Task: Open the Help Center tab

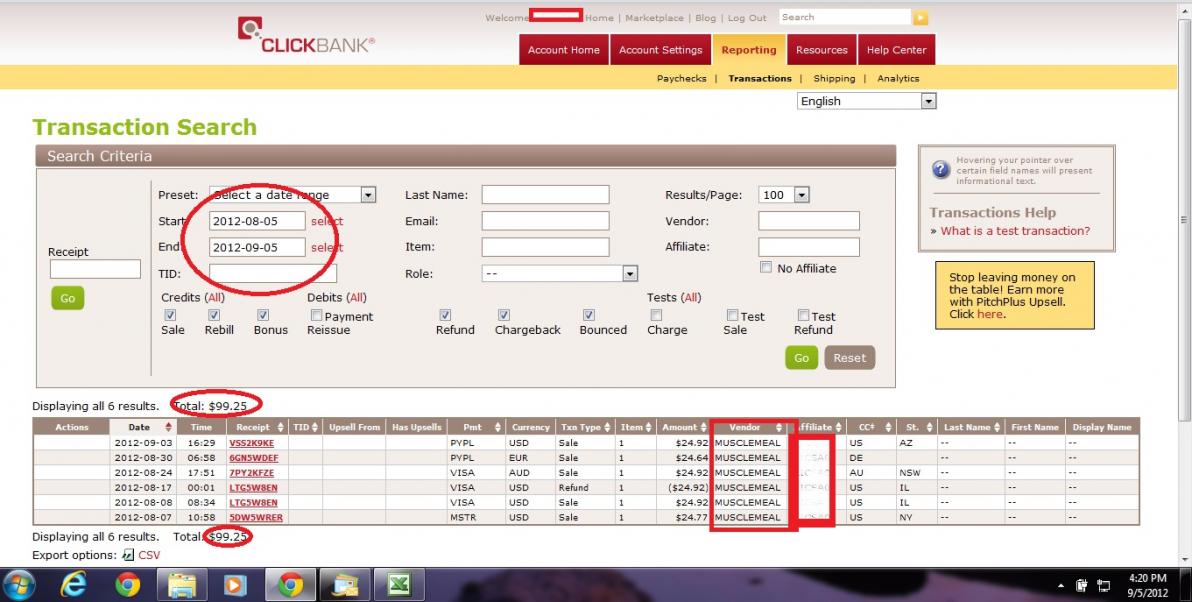Action: (896, 49)
